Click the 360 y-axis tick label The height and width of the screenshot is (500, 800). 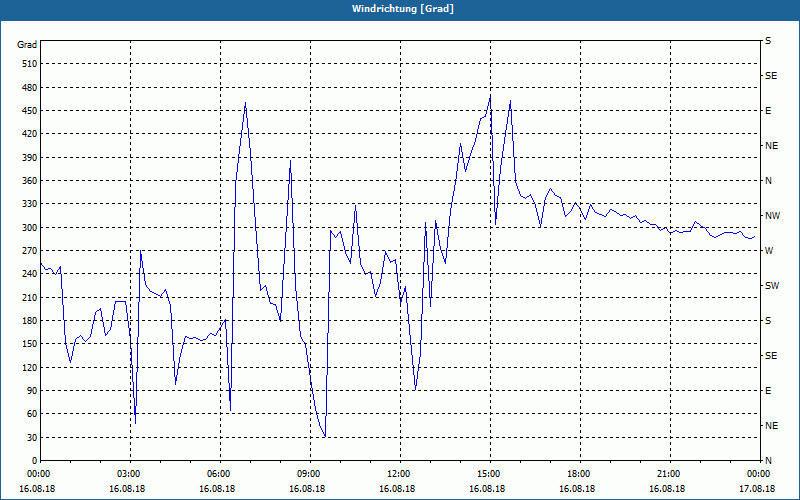click(x=31, y=181)
